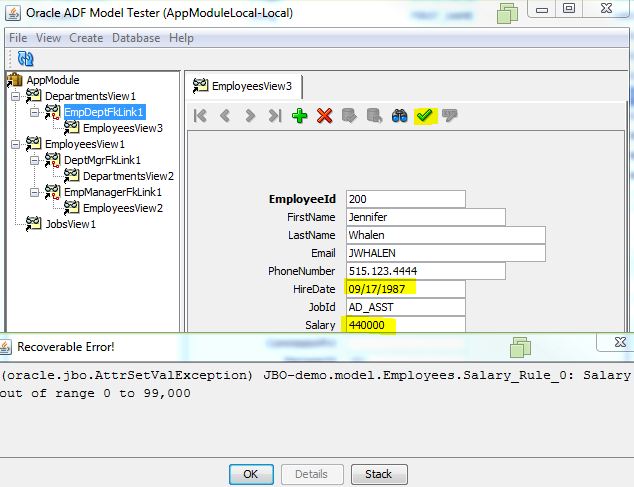Select EmpManagerFkLink1 in the tree

click(x=113, y=192)
